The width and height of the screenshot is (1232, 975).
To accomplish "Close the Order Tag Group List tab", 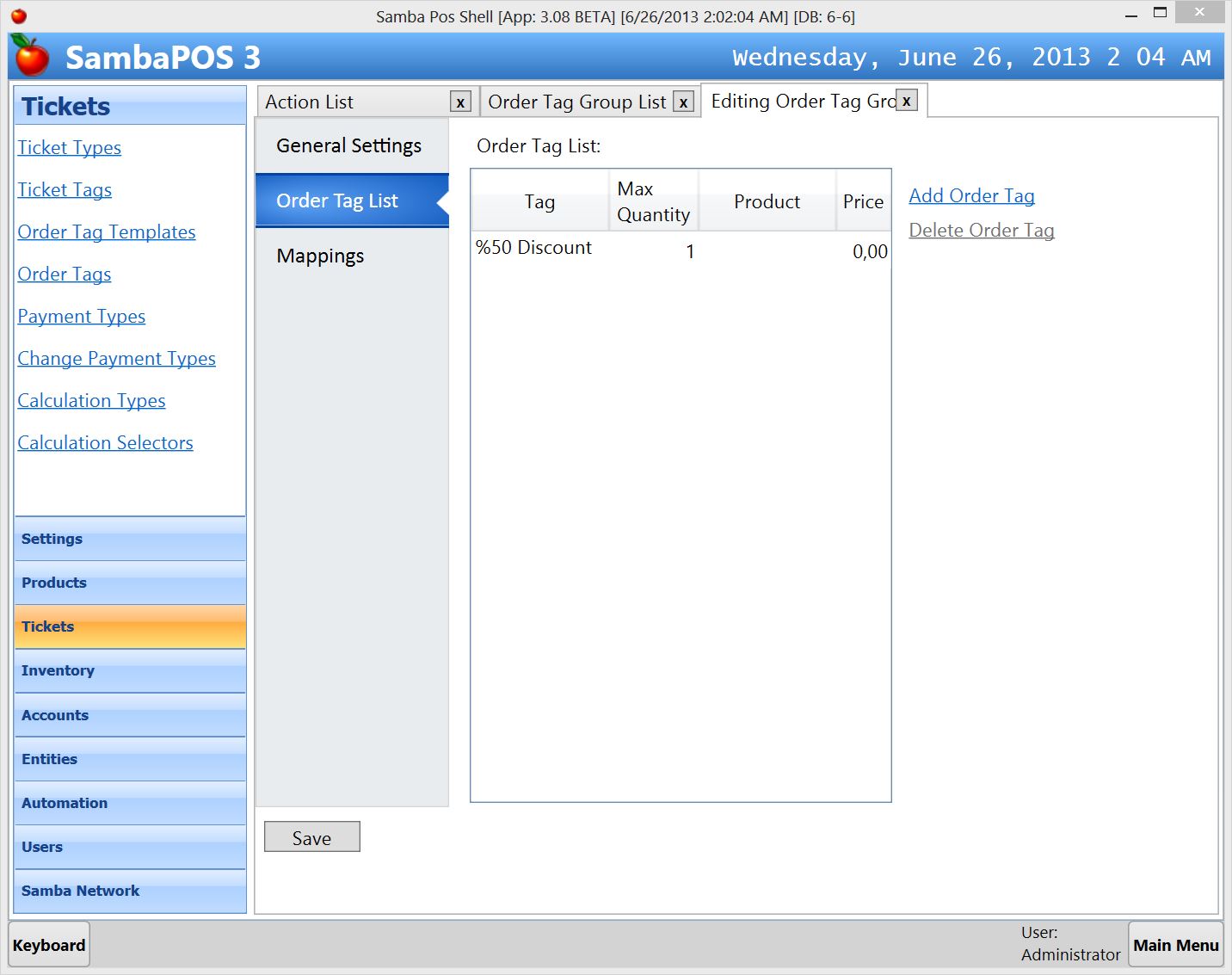I will pos(683,102).
